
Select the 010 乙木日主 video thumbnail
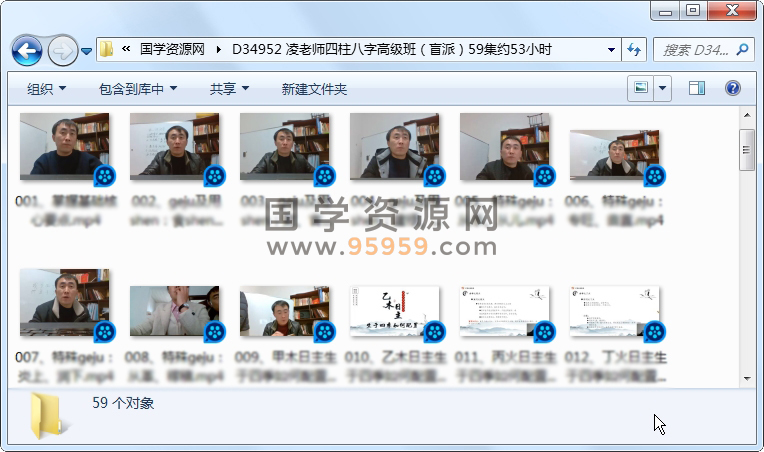click(394, 312)
